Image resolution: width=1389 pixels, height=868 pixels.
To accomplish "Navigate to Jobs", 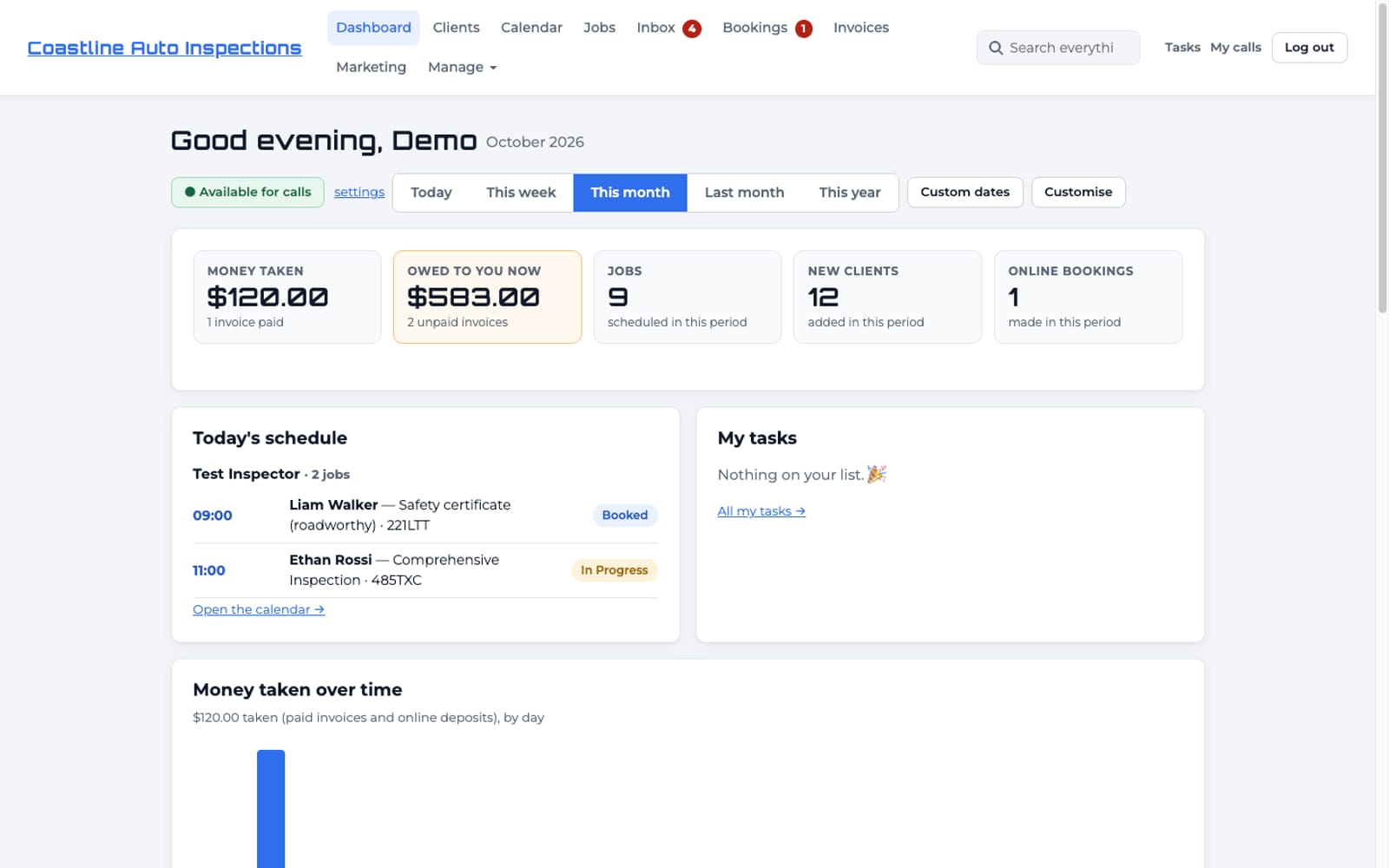I will click(599, 28).
